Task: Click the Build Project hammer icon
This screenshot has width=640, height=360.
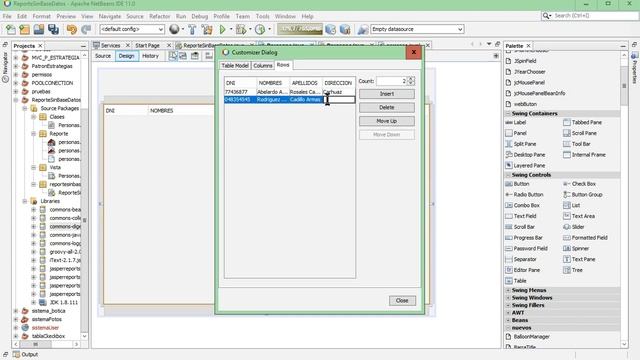Action: 192,29
